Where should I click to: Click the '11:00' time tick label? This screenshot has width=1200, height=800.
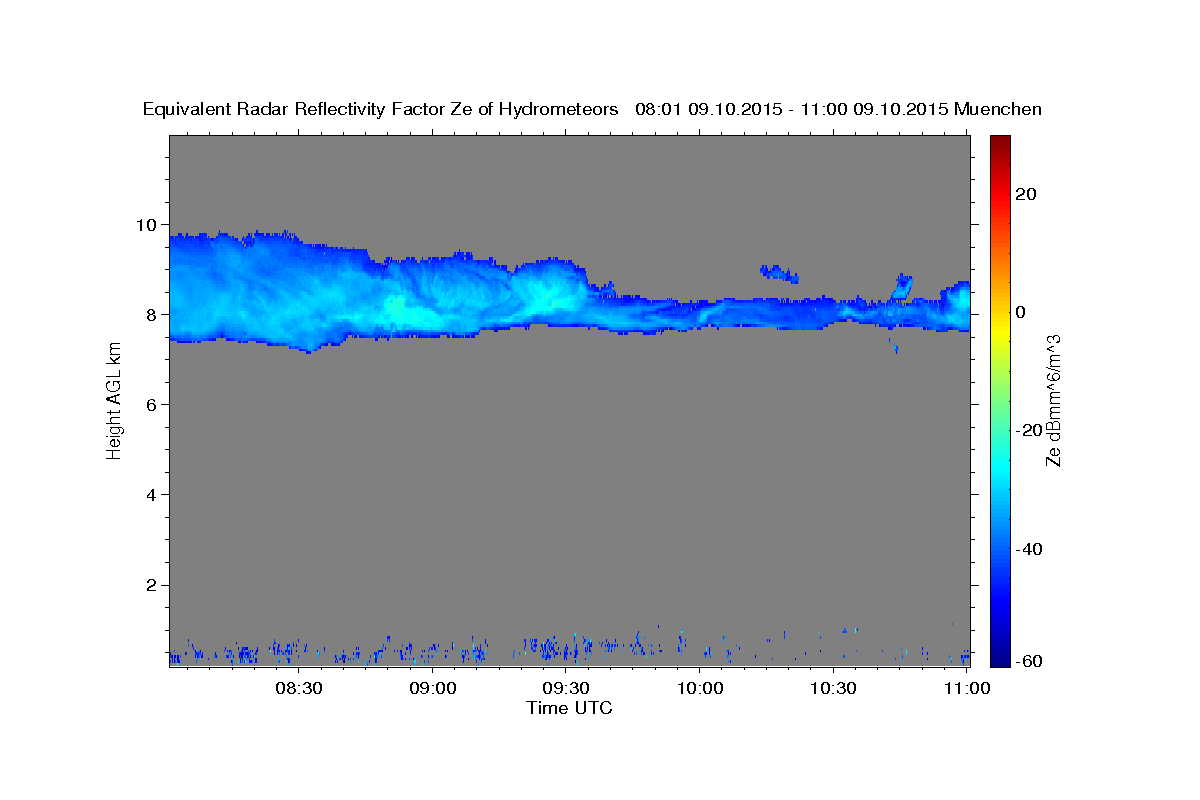pos(967,688)
